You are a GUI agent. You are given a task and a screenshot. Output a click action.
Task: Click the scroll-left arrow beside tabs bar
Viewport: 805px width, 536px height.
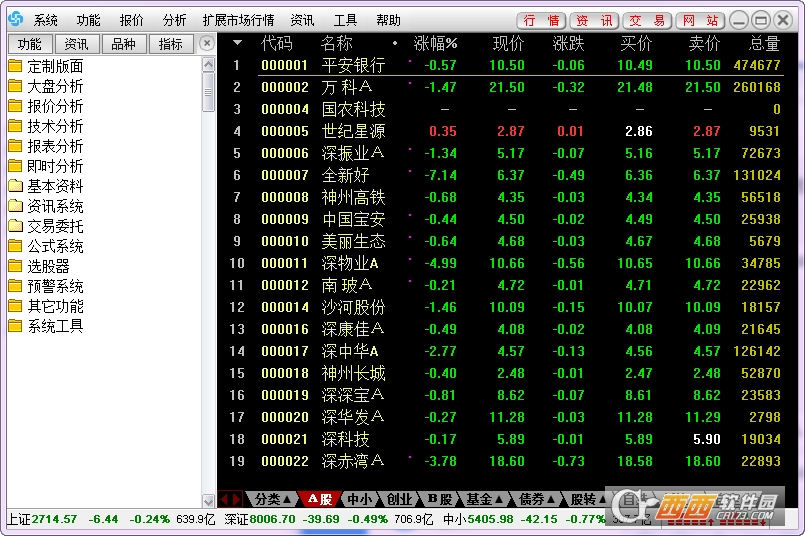tap(224, 499)
